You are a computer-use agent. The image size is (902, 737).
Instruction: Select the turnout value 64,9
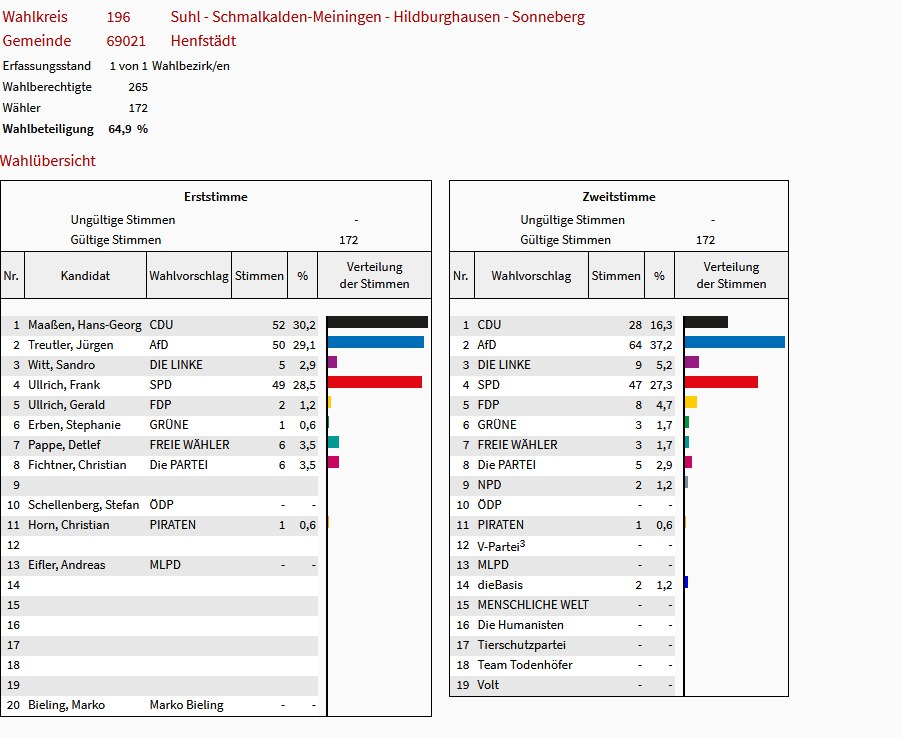120,129
